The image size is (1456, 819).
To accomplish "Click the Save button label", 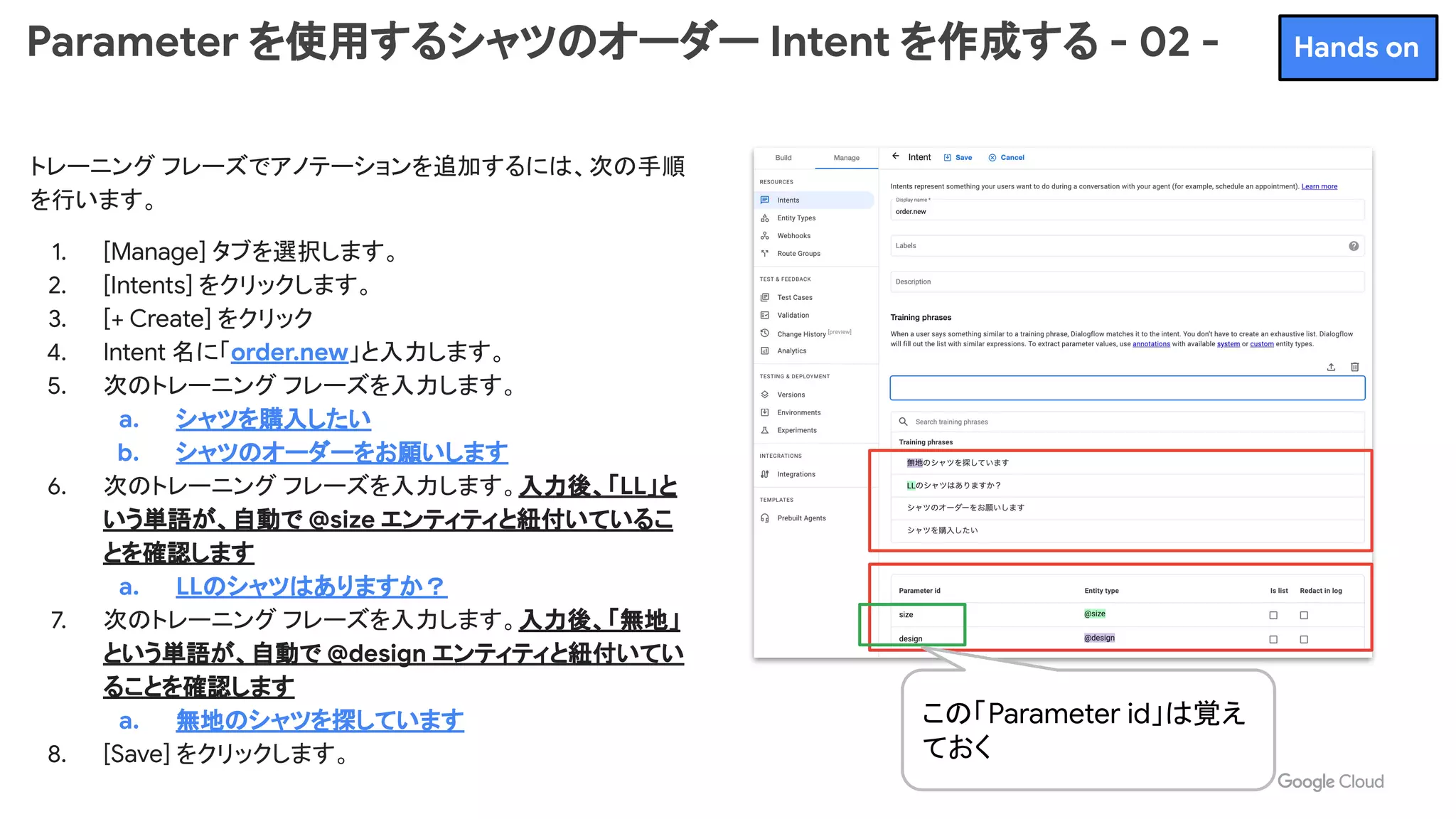I will click(963, 158).
